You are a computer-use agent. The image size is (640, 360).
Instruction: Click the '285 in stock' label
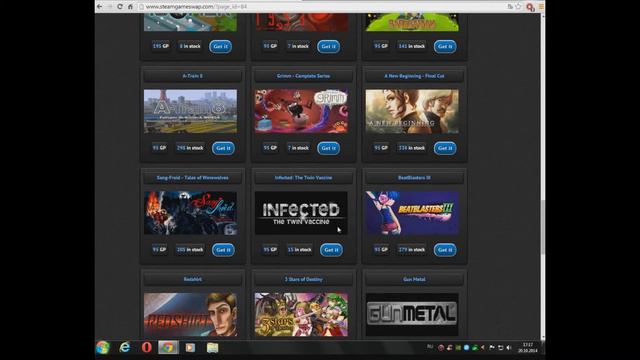tap(190, 249)
